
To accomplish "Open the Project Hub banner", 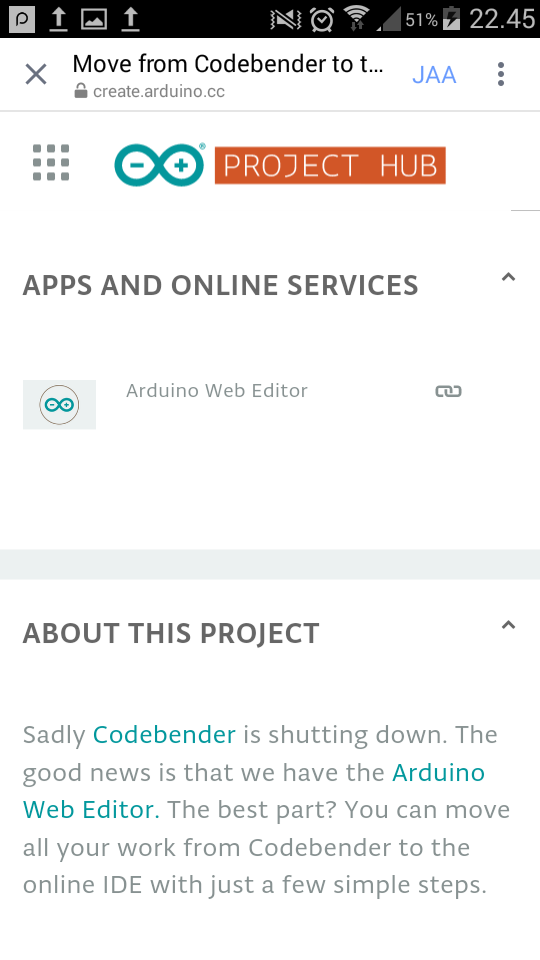I will click(330, 165).
